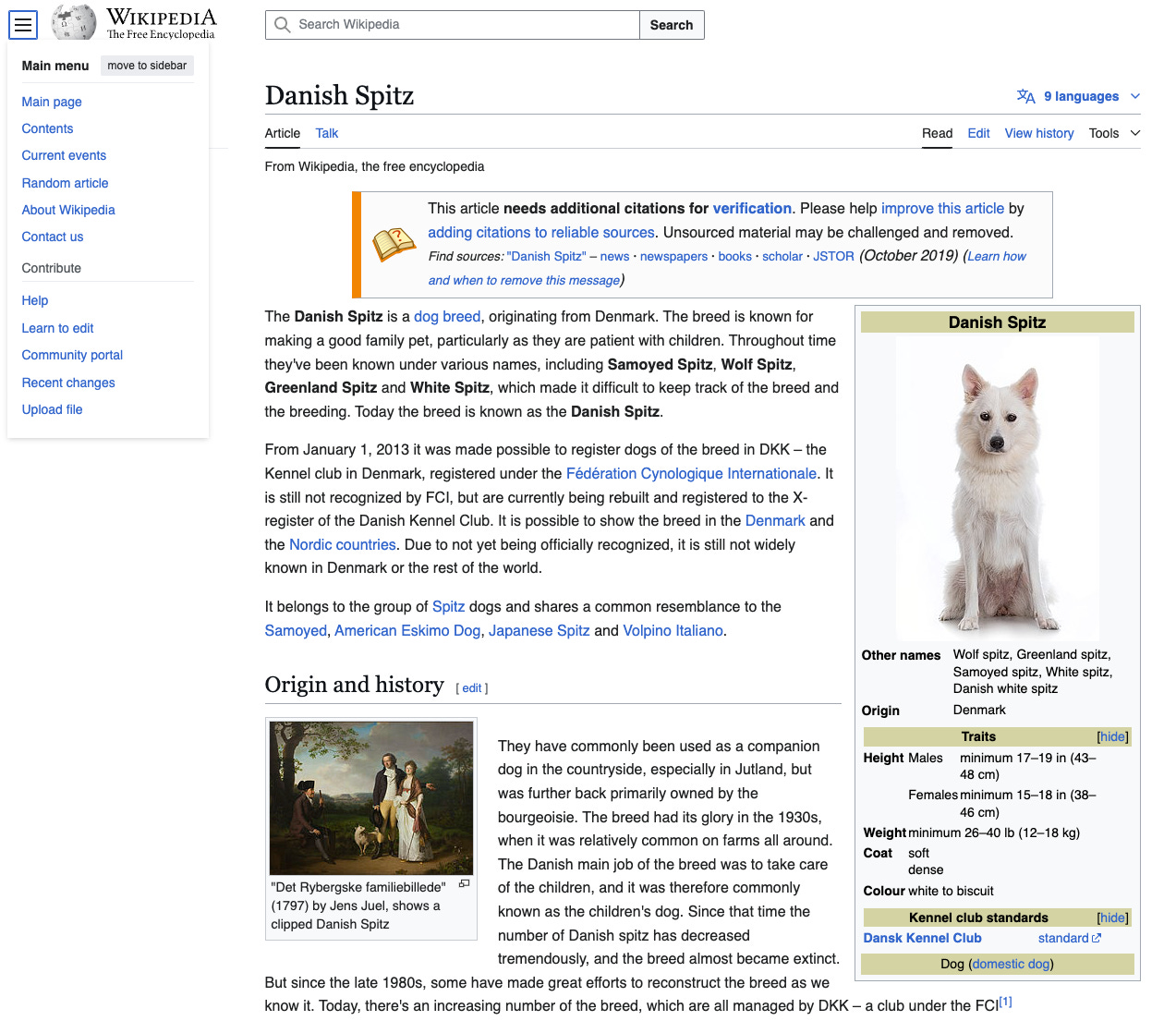Open adding citations to reliable sources link

(x=541, y=233)
